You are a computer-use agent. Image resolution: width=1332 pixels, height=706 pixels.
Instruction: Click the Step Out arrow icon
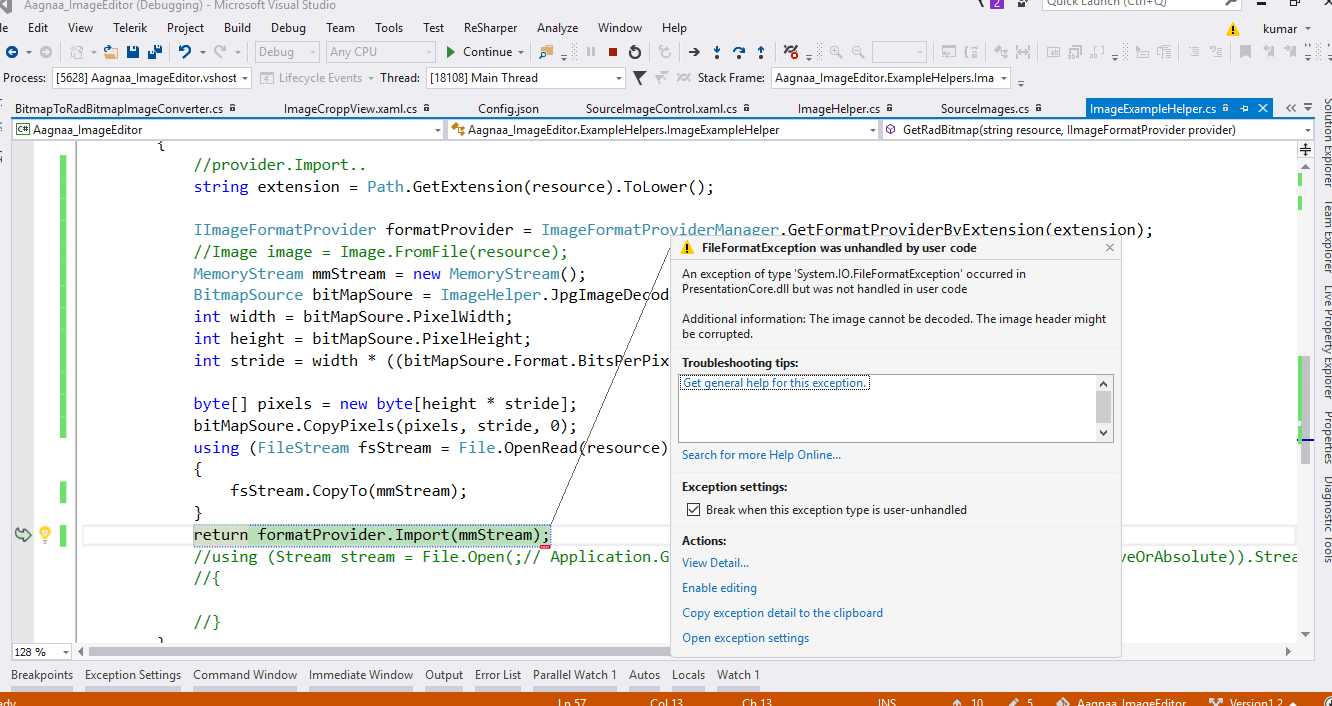(x=761, y=52)
